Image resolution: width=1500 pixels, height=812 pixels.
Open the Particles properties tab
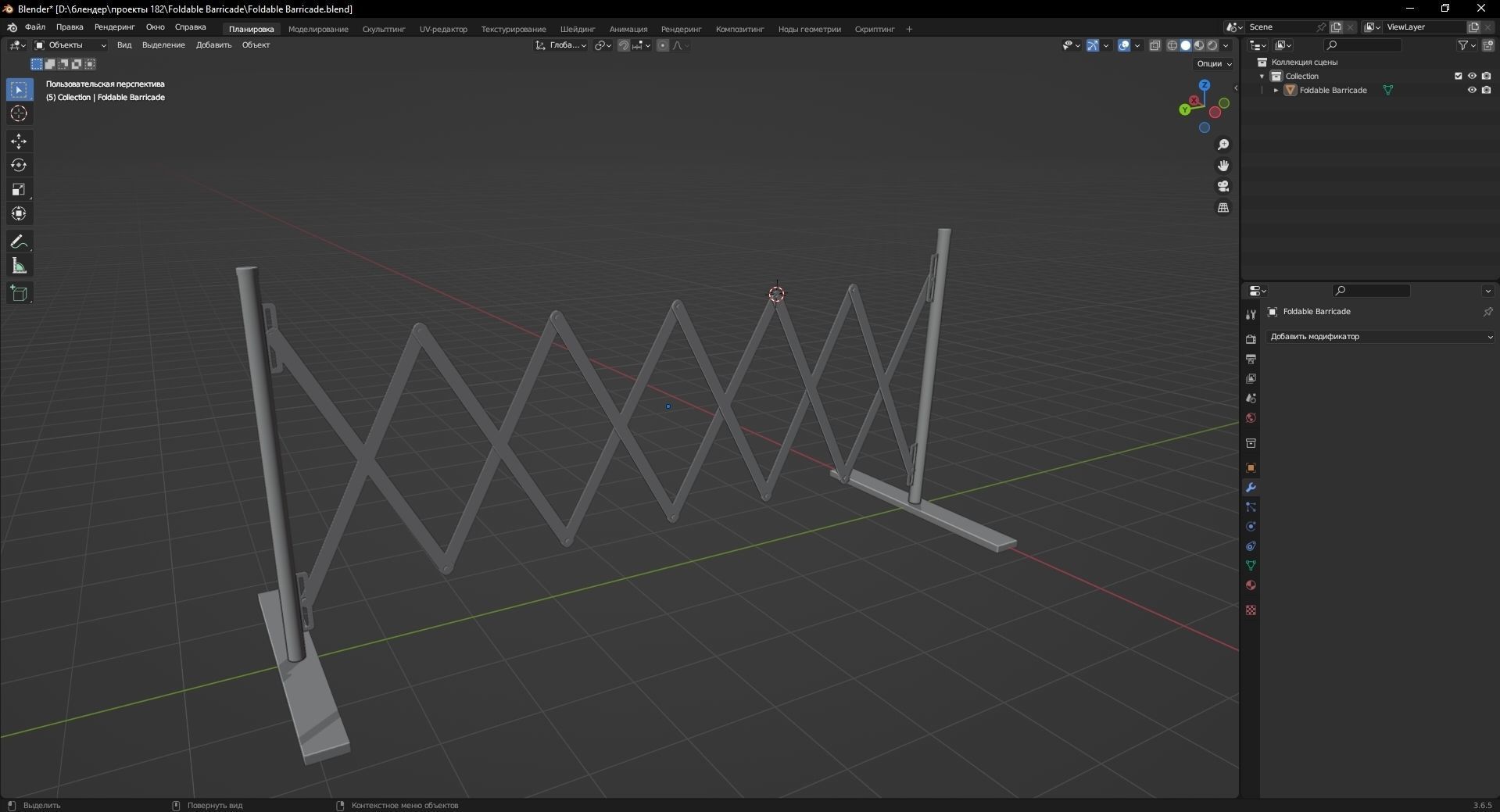pyautogui.click(x=1251, y=507)
